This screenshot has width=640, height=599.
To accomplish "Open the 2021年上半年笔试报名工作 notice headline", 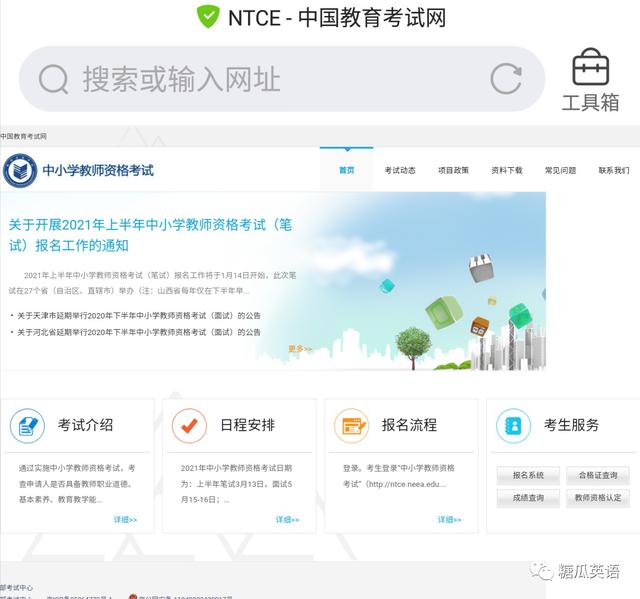I will pos(150,235).
